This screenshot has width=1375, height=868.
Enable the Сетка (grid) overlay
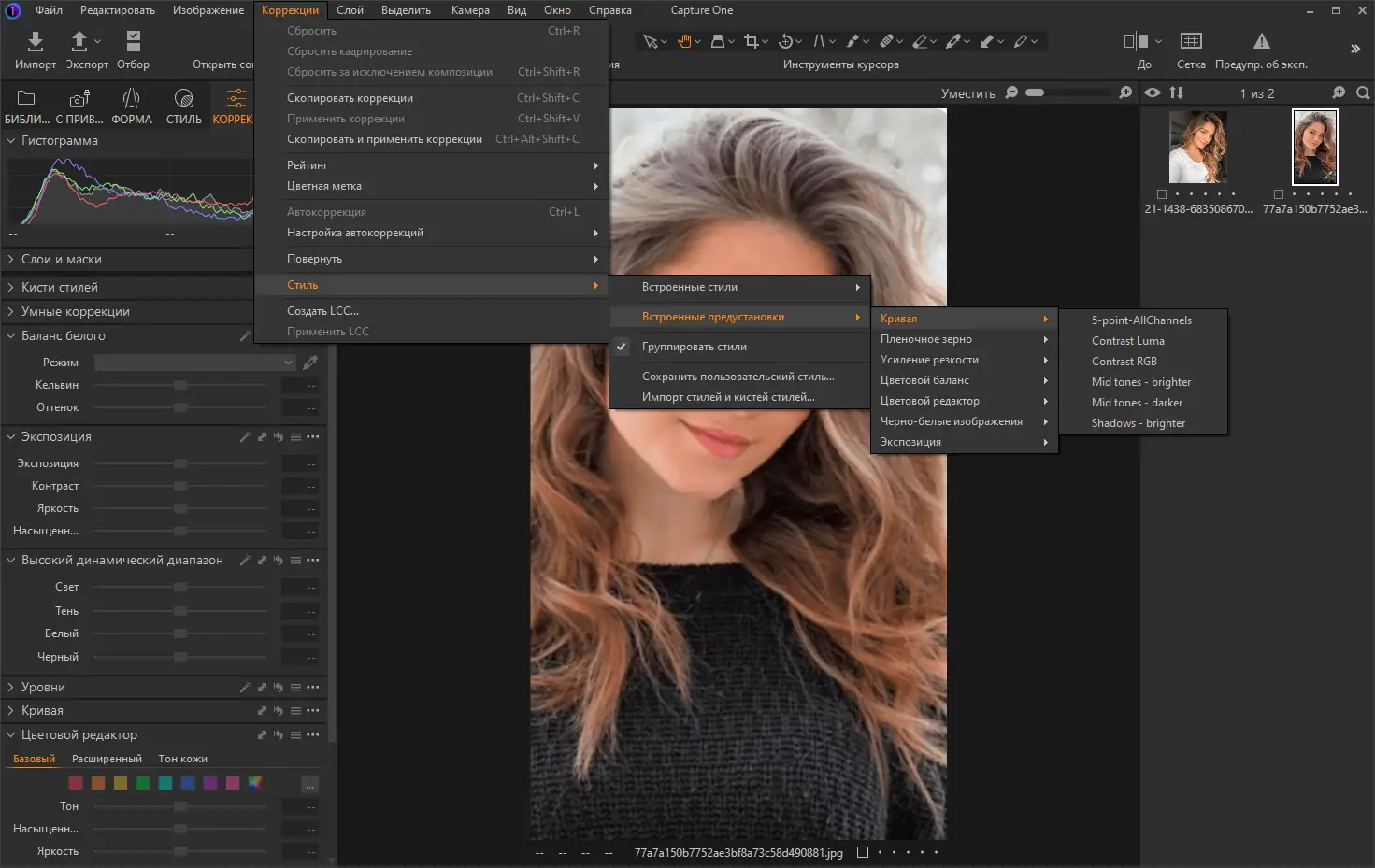1191,42
